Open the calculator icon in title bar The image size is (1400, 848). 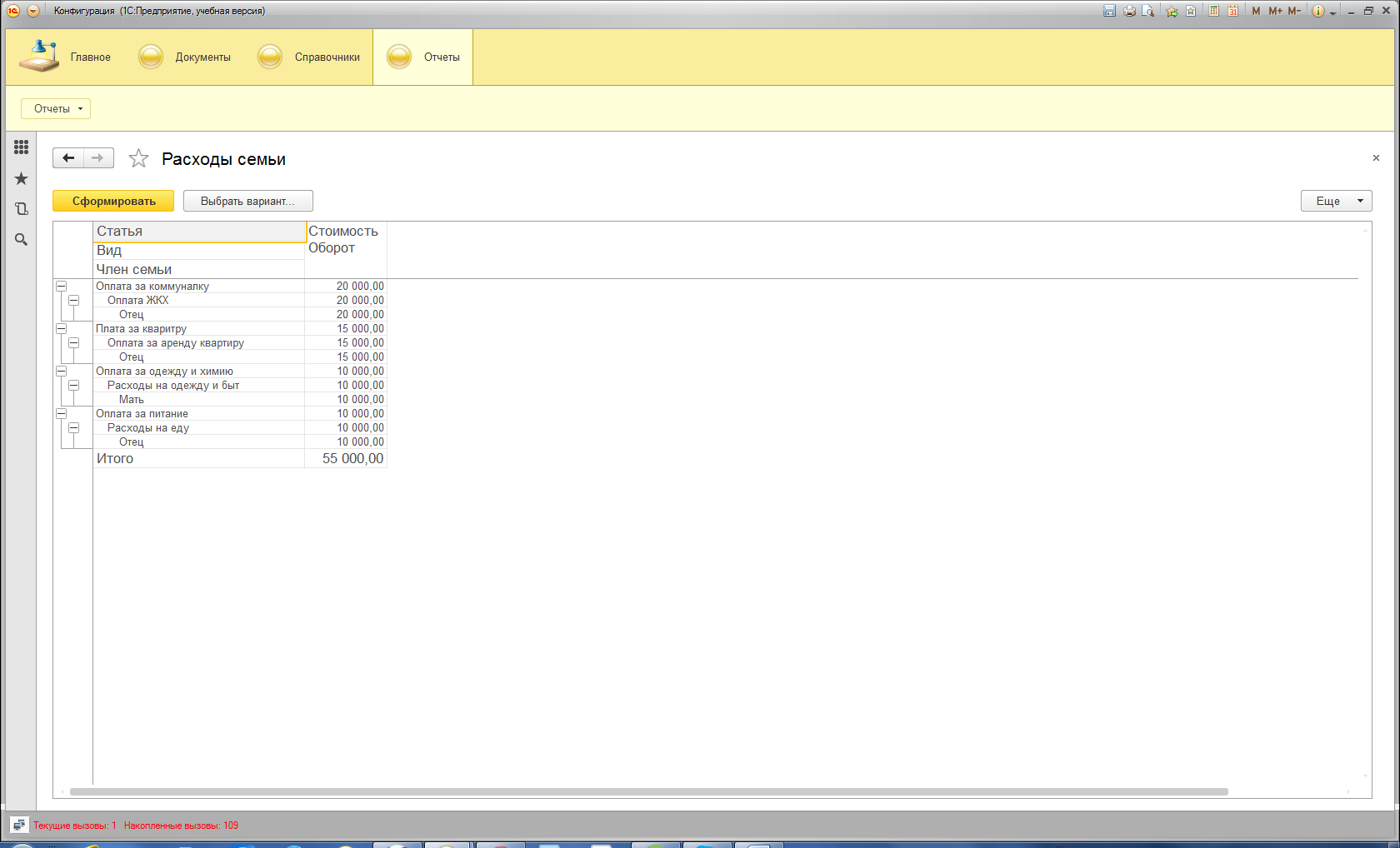(1214, 11)
